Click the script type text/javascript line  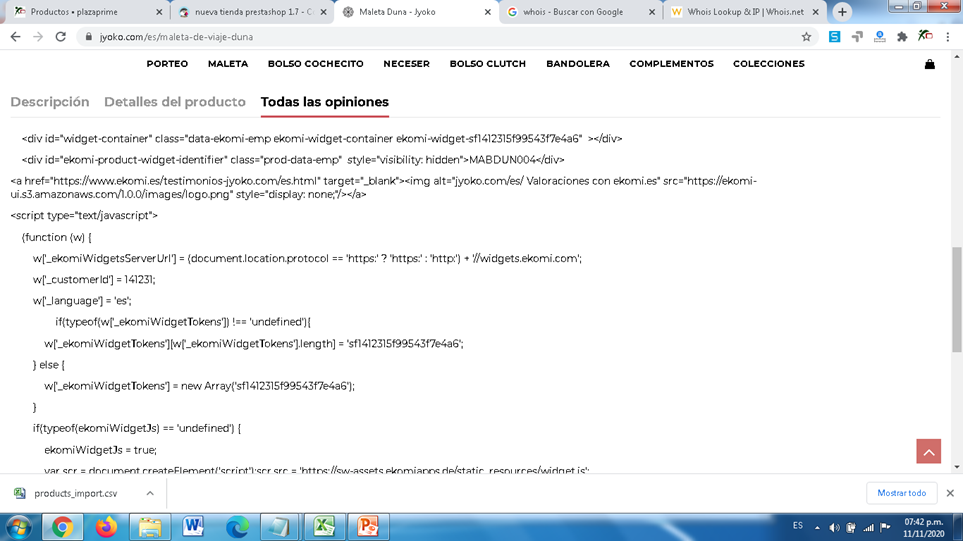(84, 216)
